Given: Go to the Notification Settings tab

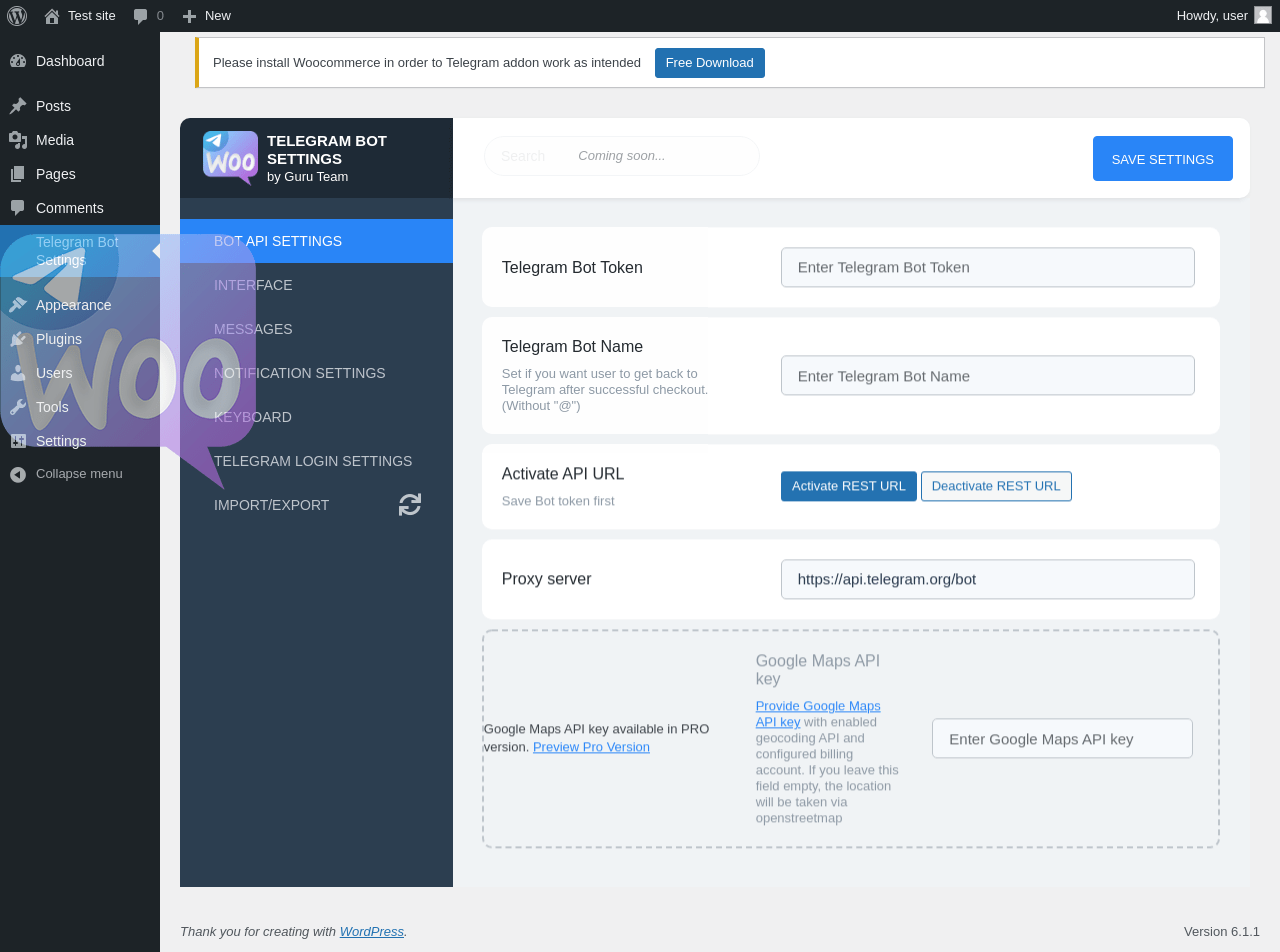Looking at the screenshot, I should coord(316,373).
